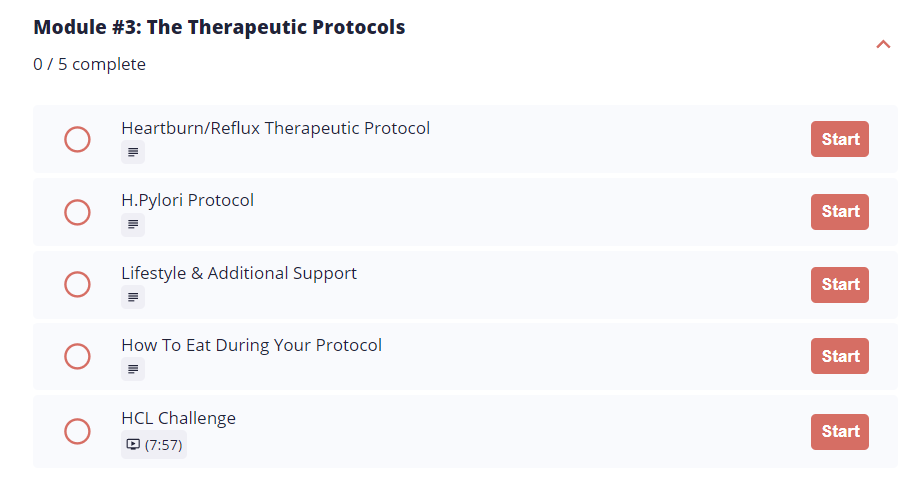Click text lesson icon under Heartburn/Reflux Therapeutic Protocol
This screenshot has height=488, width=918.
133,152
